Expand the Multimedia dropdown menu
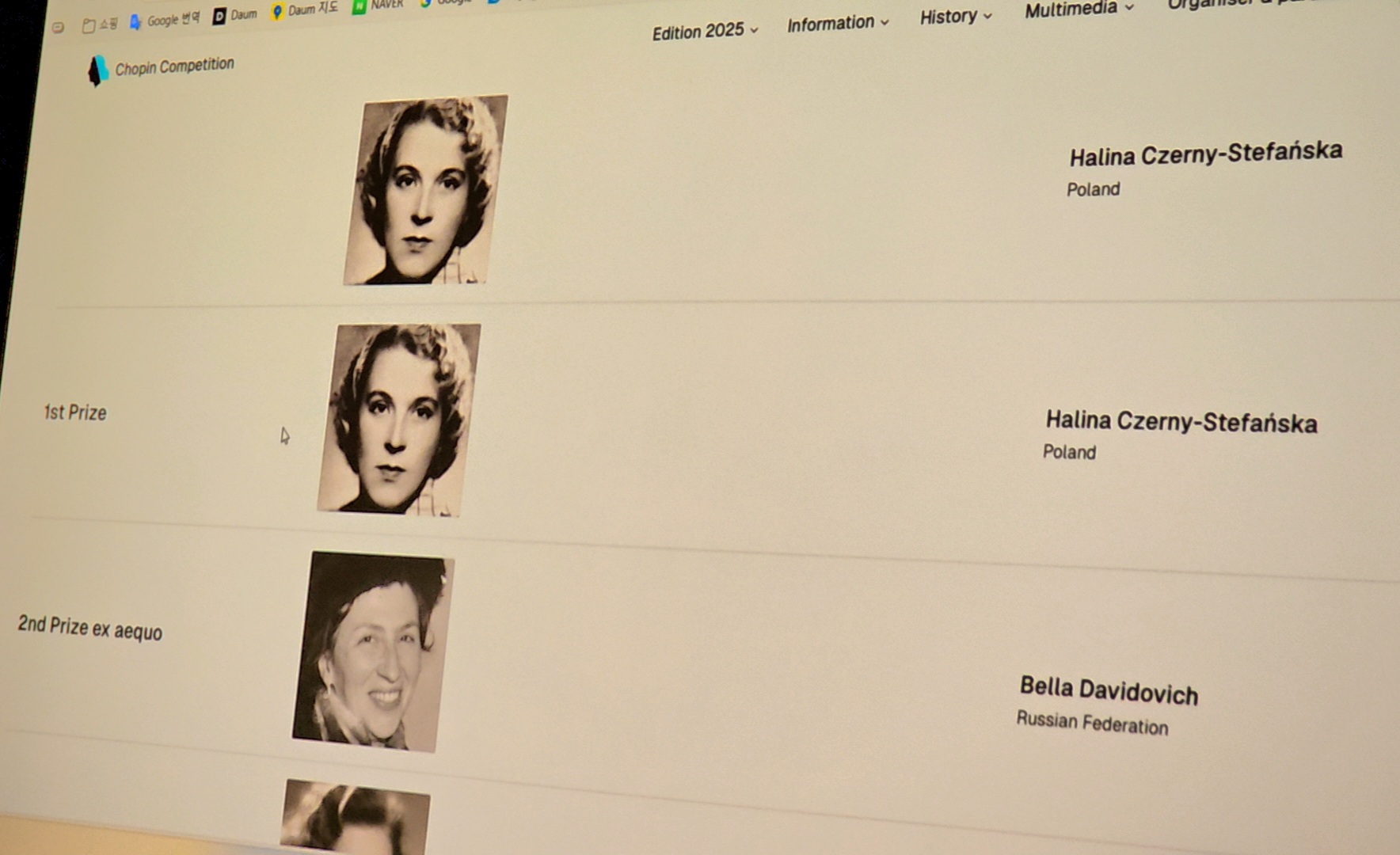The height and width of the screenshot is (855, 1400). point(1079,9)
